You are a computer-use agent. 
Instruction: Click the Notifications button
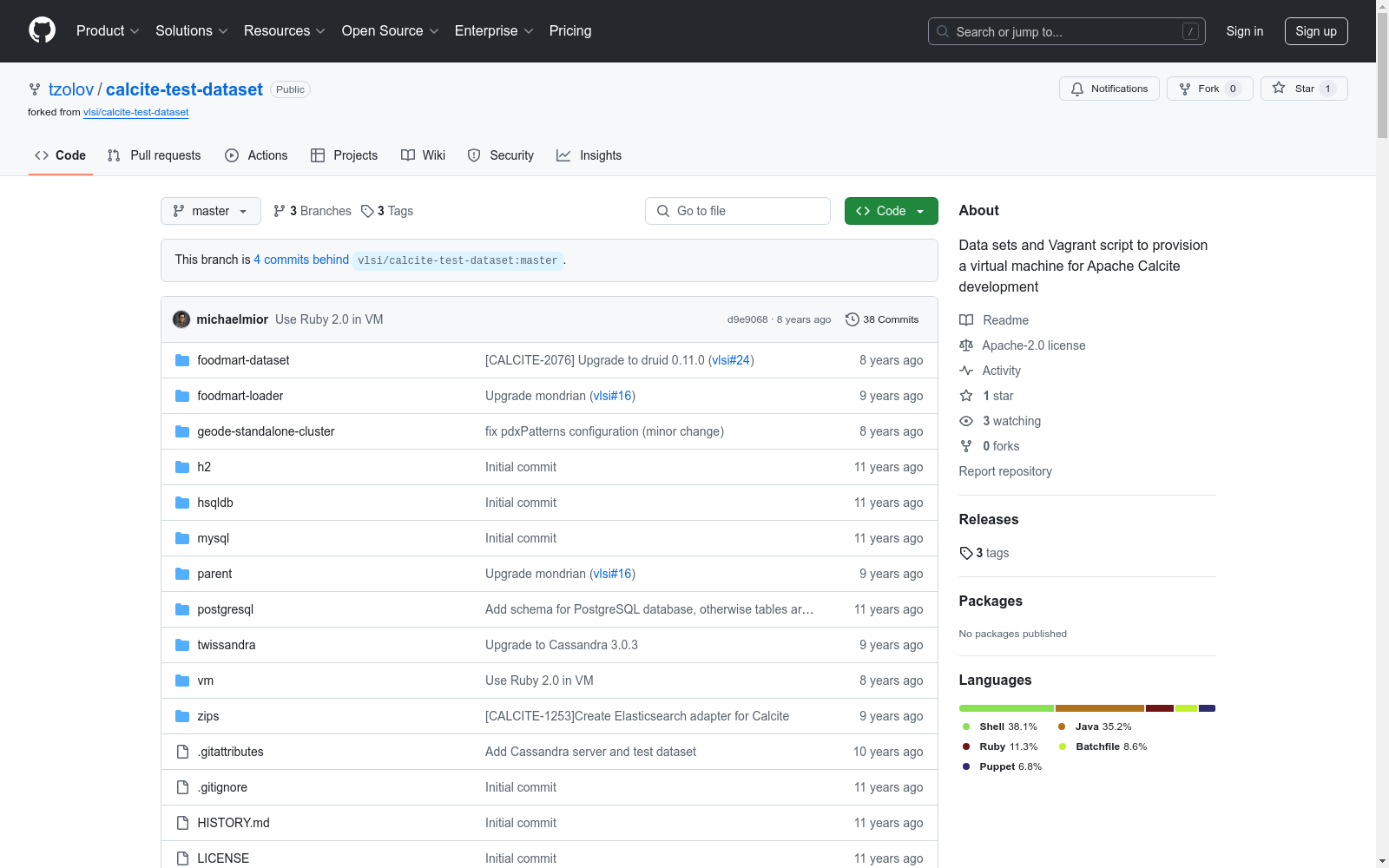click(x=1109, y=89)
